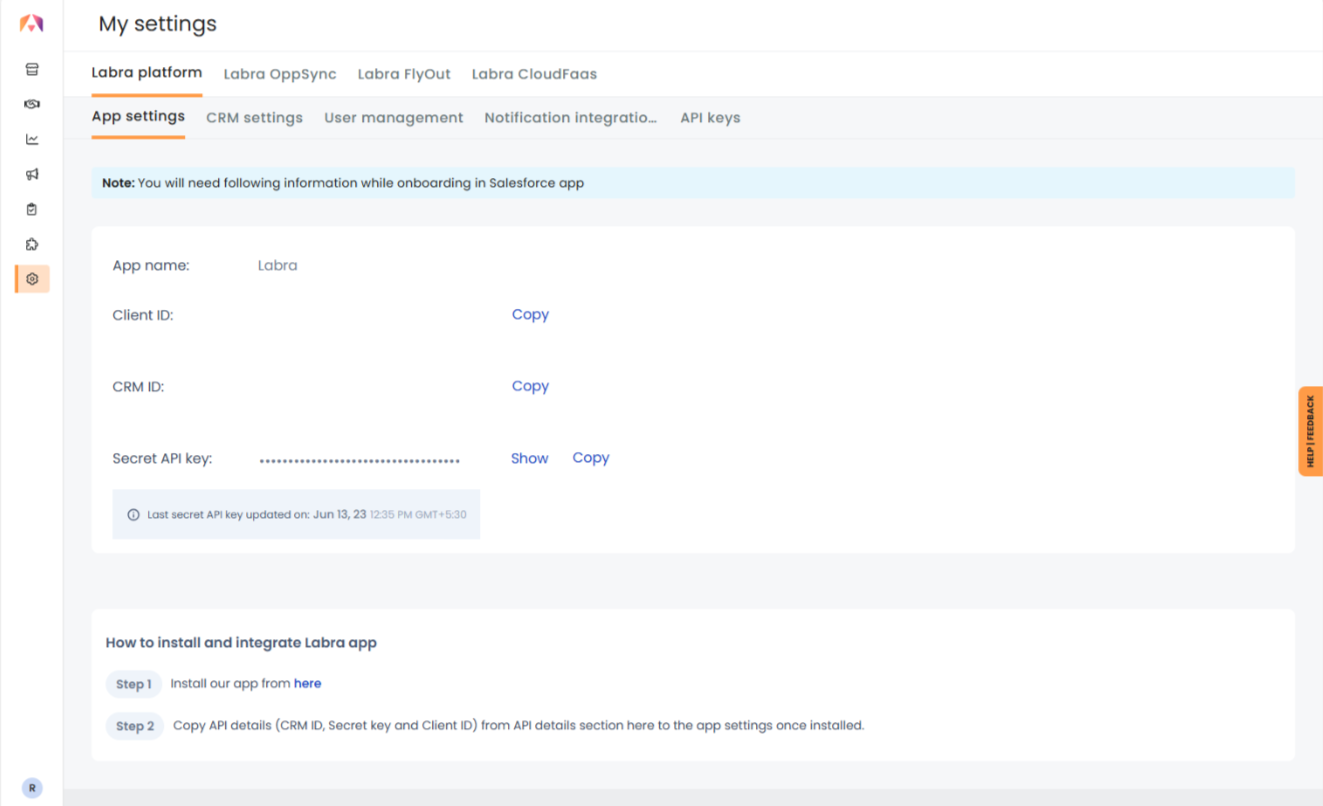The height and width of the screenshot is (806, 1323).
Task: Open the CRM settings sub-tab
Action: (x=254, y=118)
